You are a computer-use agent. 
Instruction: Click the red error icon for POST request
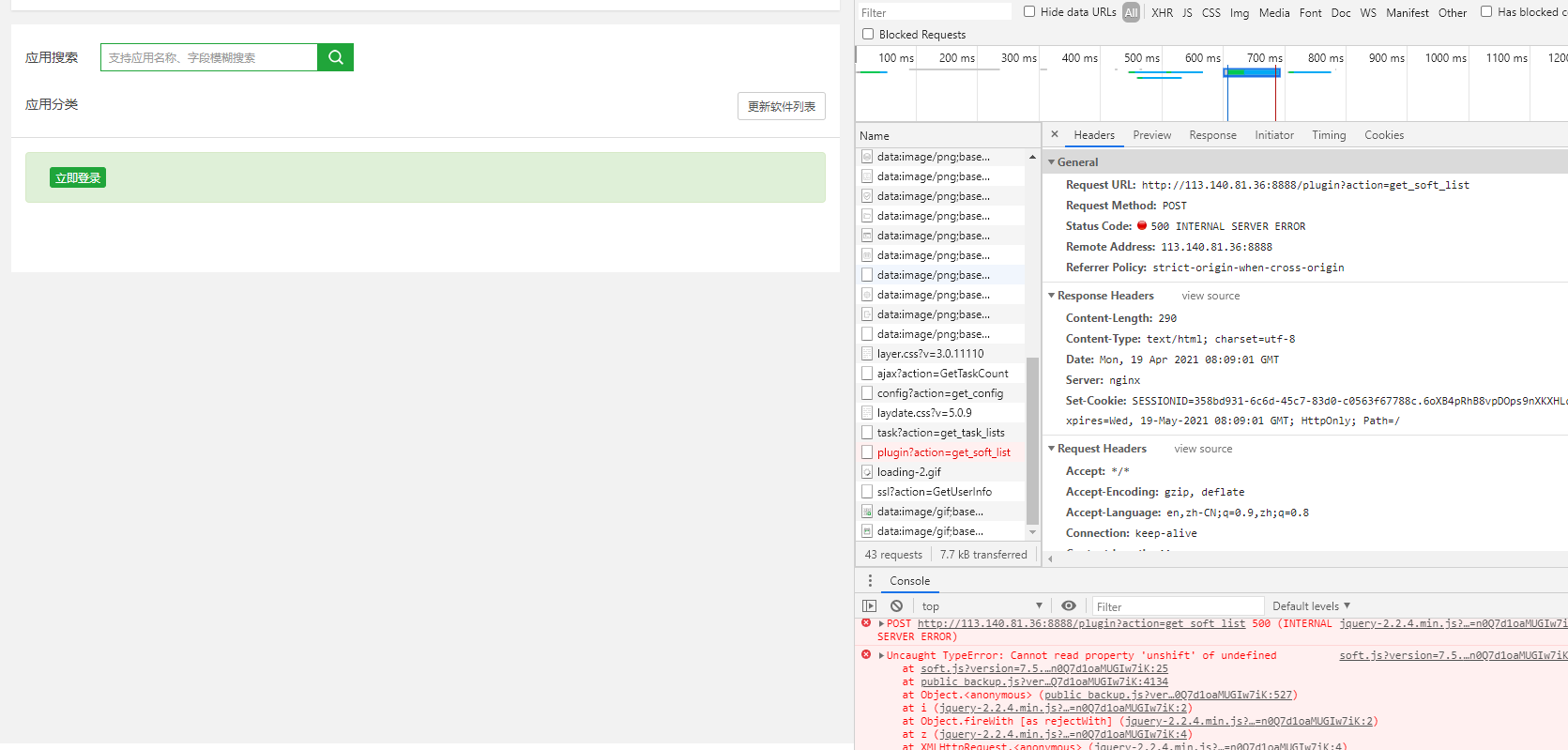866,623
